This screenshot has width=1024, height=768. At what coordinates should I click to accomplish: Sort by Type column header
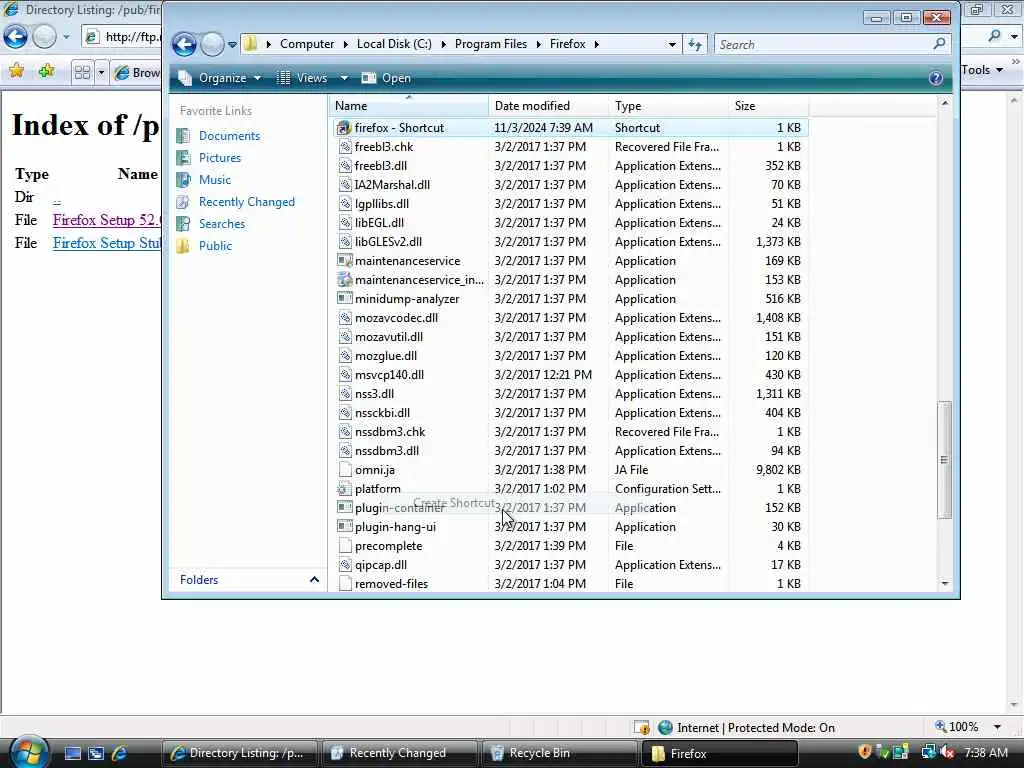pos(668,106)
